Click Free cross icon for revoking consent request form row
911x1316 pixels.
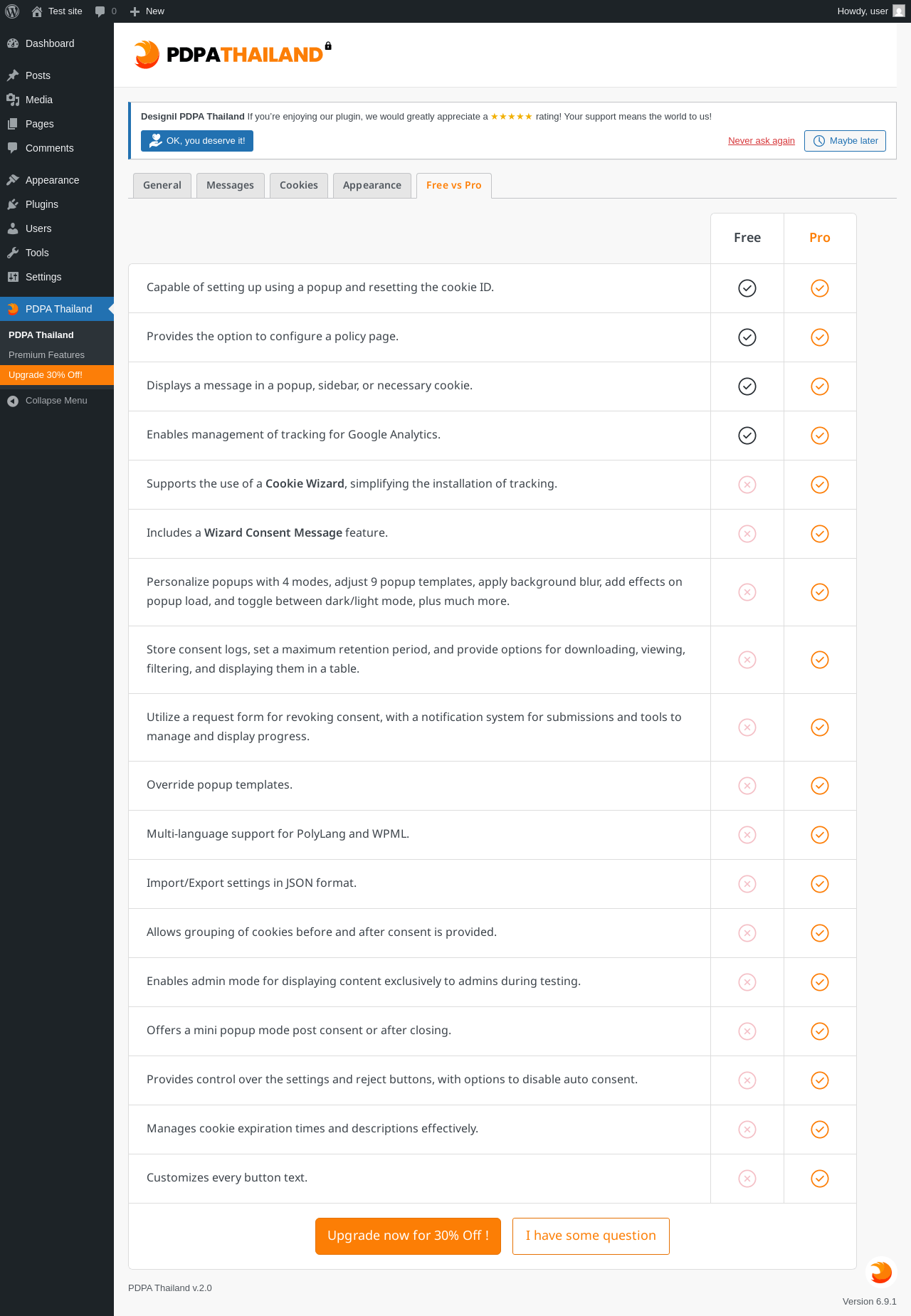click(747, 727)
